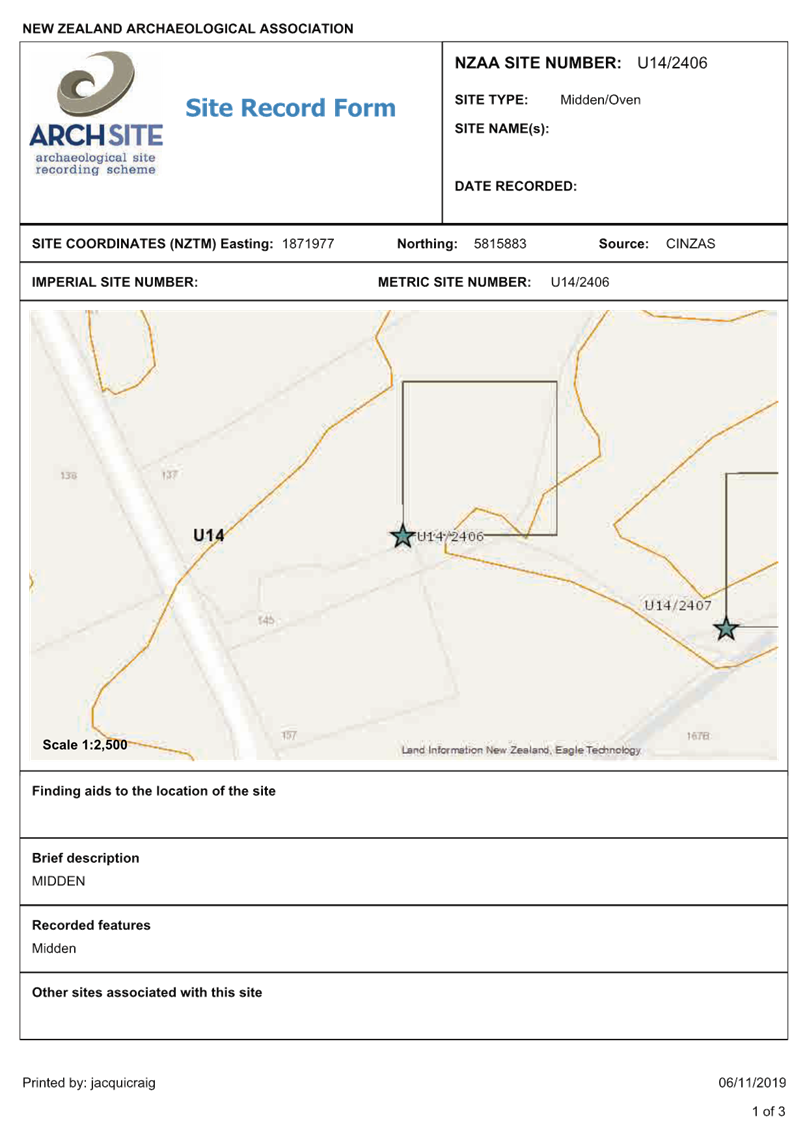This screenshot has height=1140, width=807.
Task: Click the U14/2406 label on the map
Action: [x=449, y=536]
